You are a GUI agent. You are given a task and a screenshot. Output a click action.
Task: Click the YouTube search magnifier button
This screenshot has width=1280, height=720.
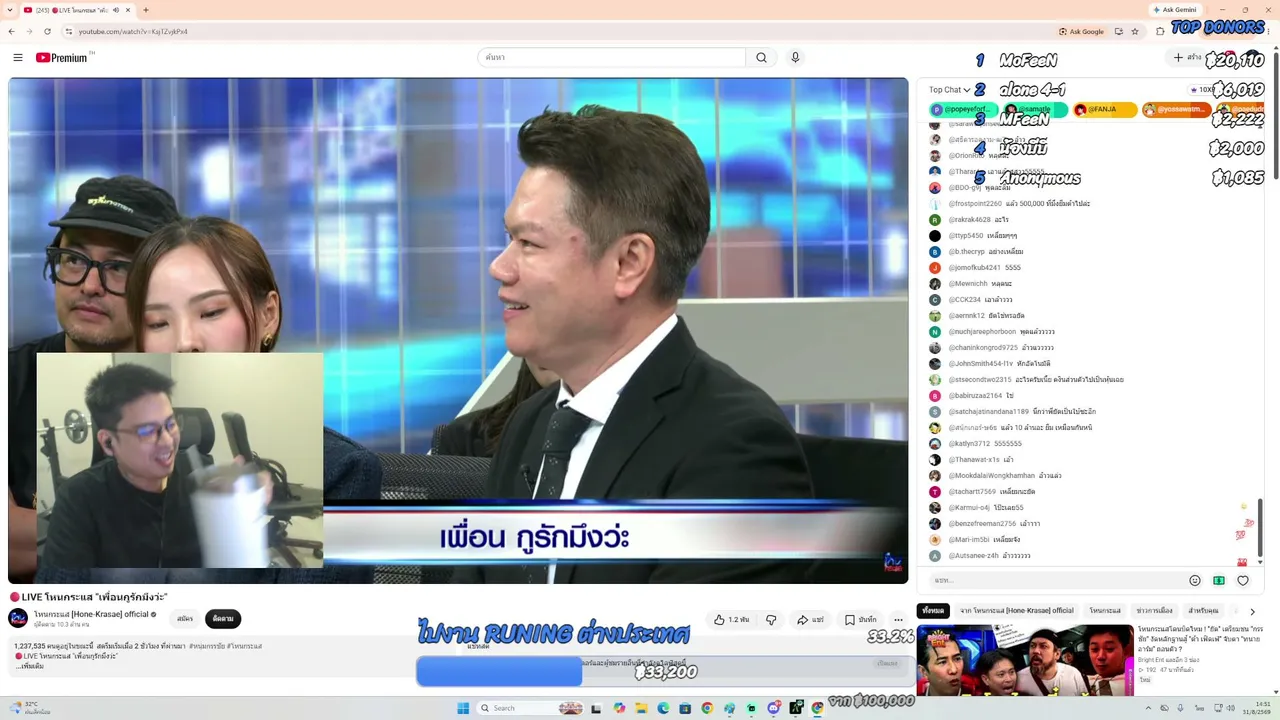pos(761,57)
